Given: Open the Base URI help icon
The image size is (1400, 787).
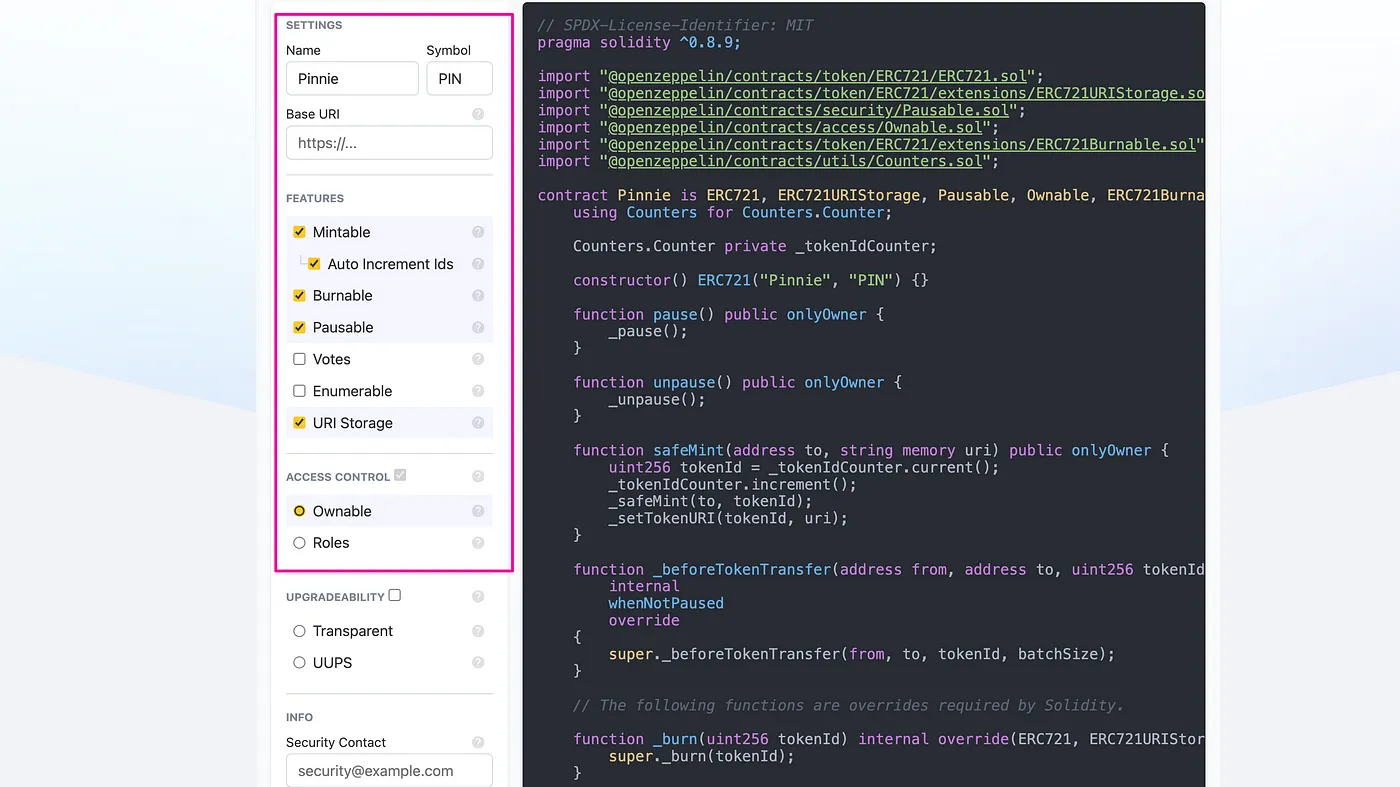Looking at the screenshot, I should point(478,114).
